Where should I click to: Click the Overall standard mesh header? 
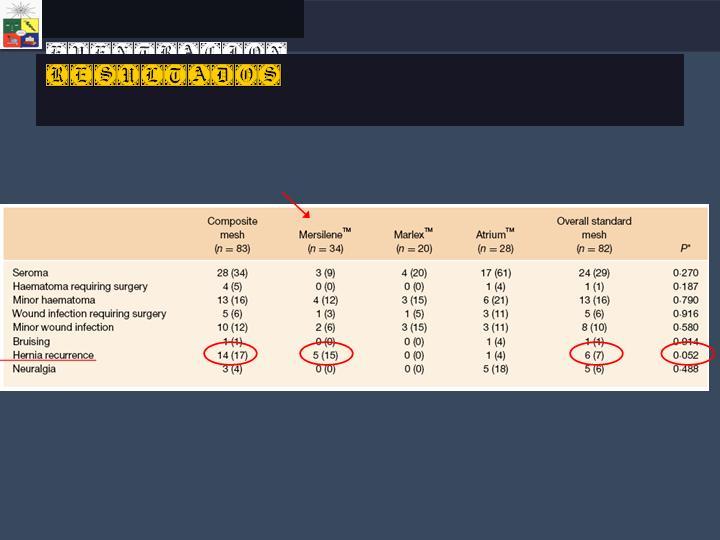[594, 235]
